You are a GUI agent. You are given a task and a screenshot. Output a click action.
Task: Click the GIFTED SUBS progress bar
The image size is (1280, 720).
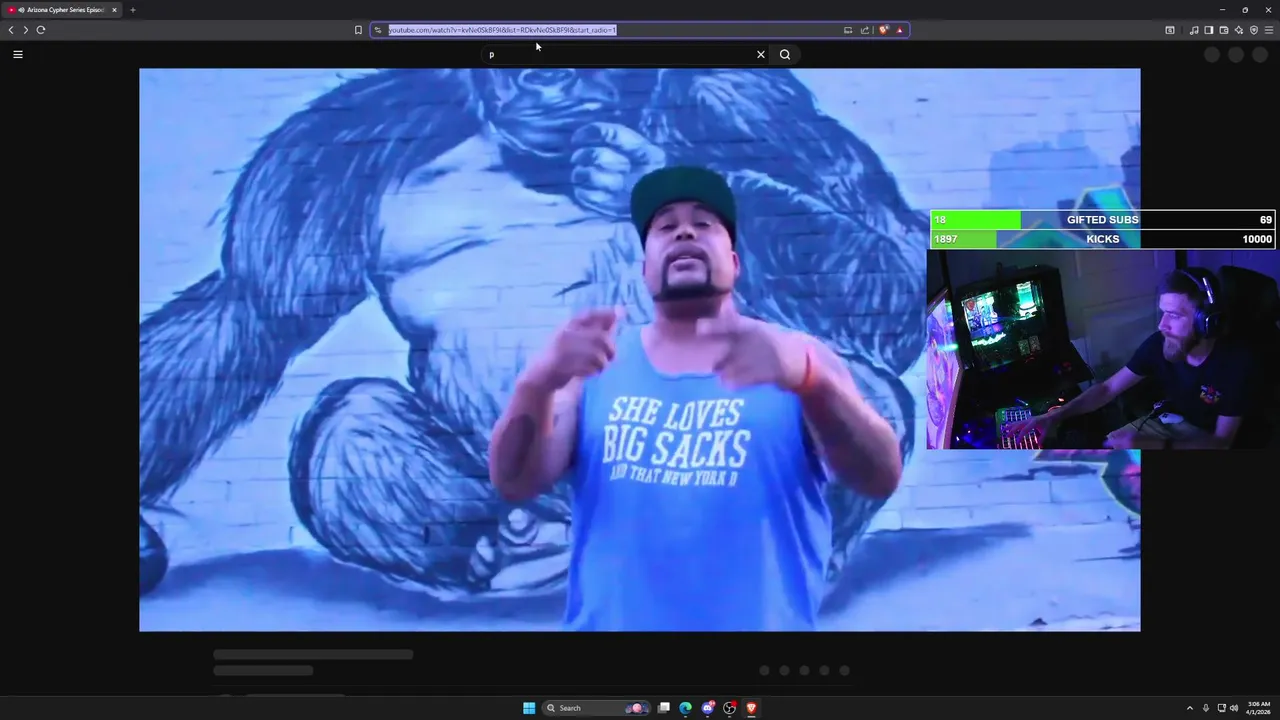click(x=1102, y=220)
